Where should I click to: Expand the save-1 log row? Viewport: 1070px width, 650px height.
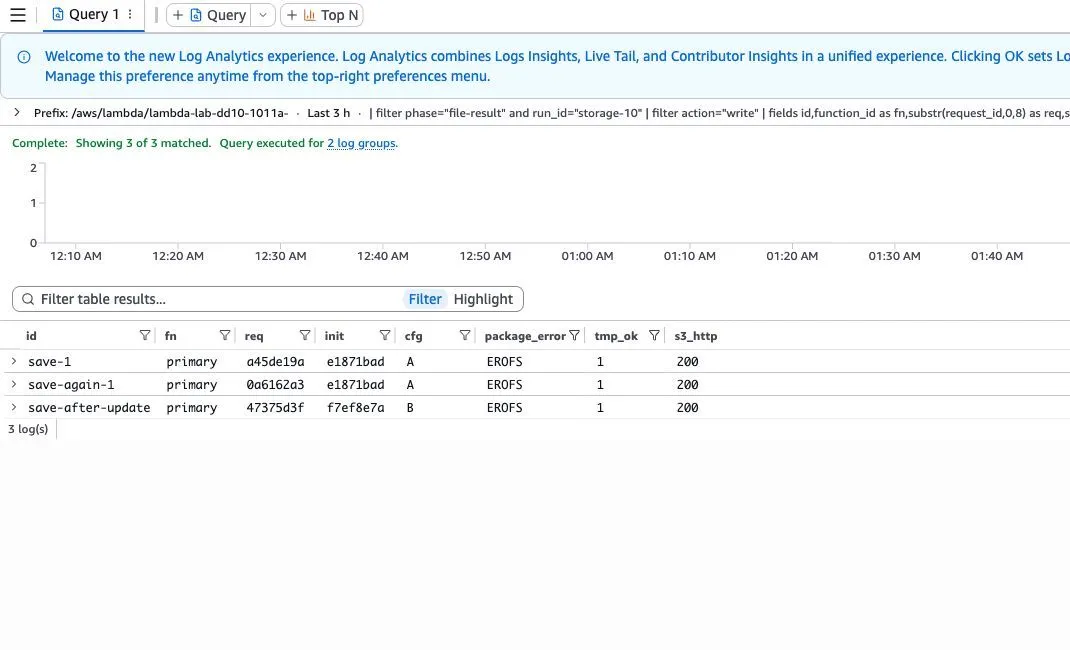(x=14, y=361)
